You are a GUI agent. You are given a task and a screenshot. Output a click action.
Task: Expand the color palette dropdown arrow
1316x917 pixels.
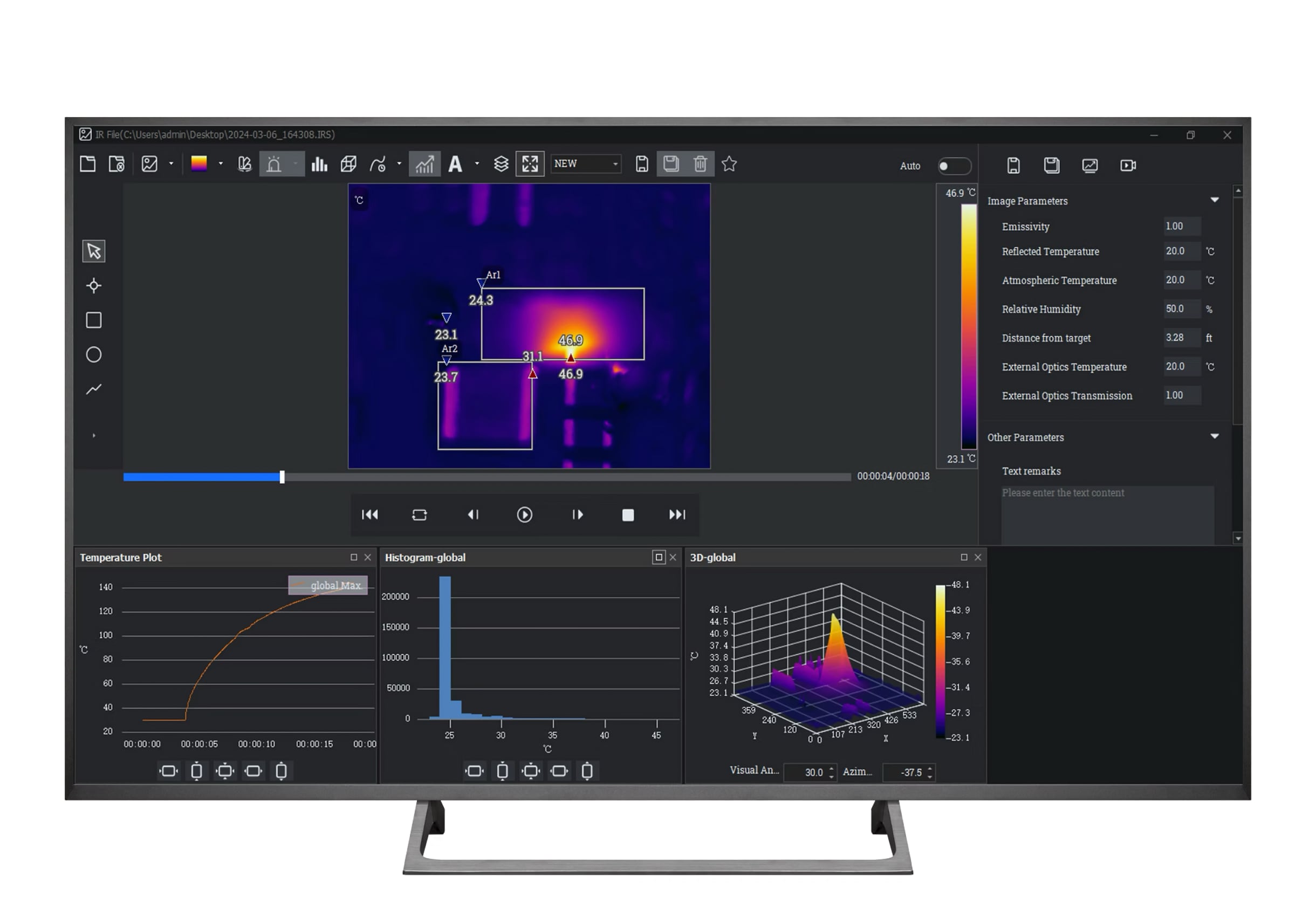[x=221, y=164]
